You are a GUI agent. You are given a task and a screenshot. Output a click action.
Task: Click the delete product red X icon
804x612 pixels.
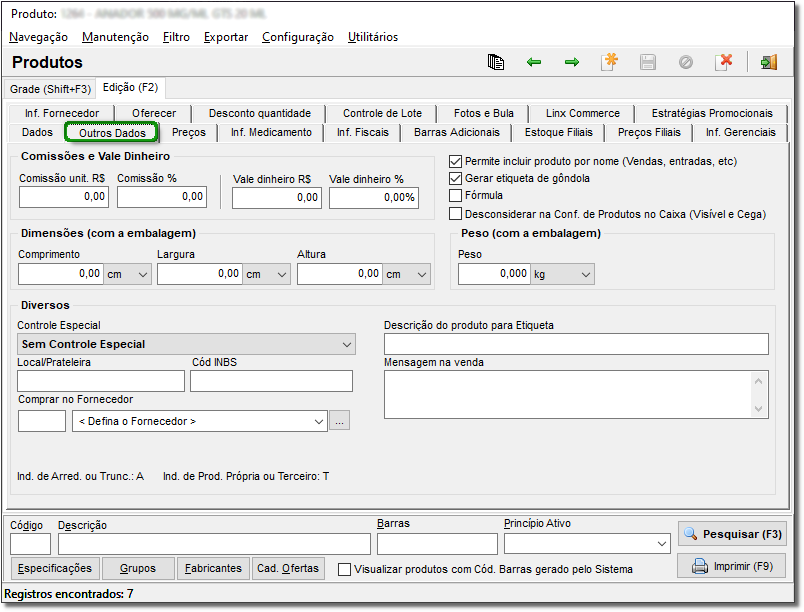pyautogui.click(x=724, y=62)
